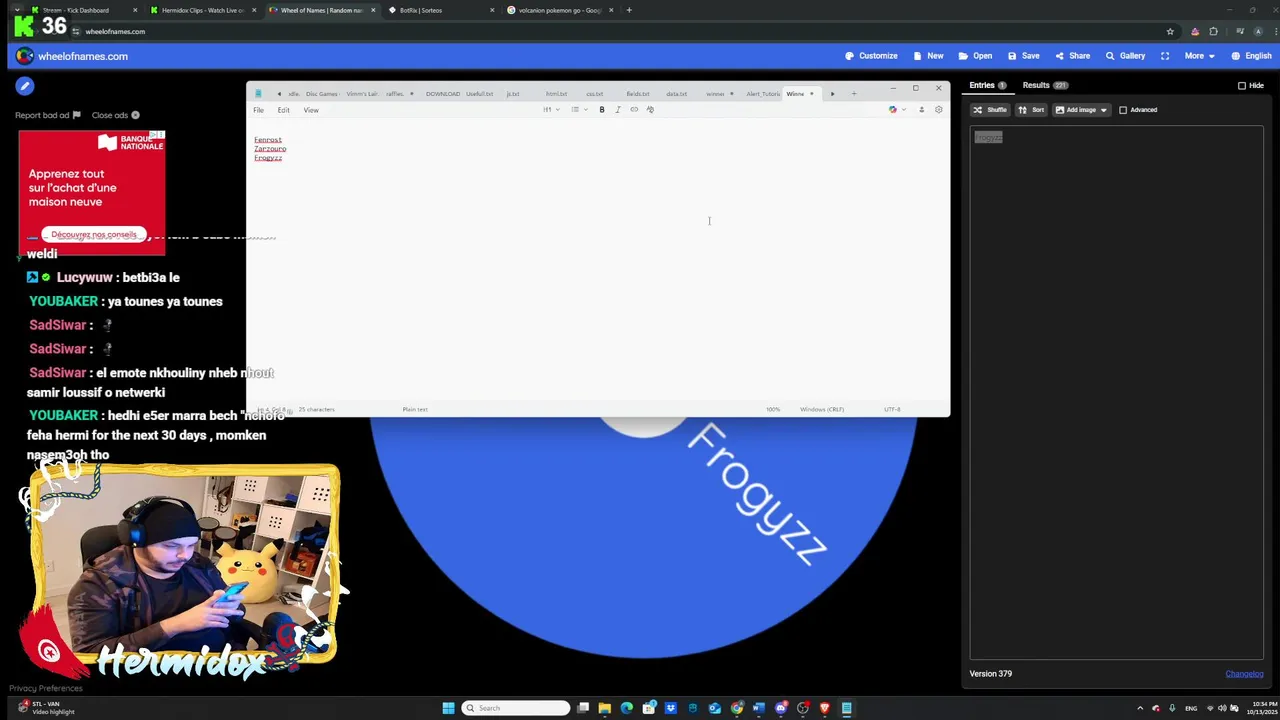This screenshot has width=1280, height=720.
Task: Open the H1 heading dropdown in Notepad
Action: coord(550,110)
